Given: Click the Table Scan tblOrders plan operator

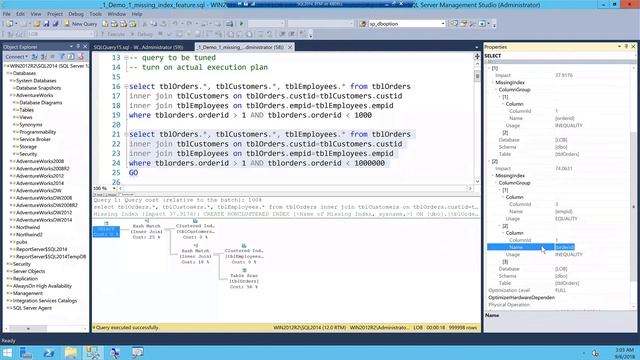Looking at the screenshot, I should (x=244, y=278).
